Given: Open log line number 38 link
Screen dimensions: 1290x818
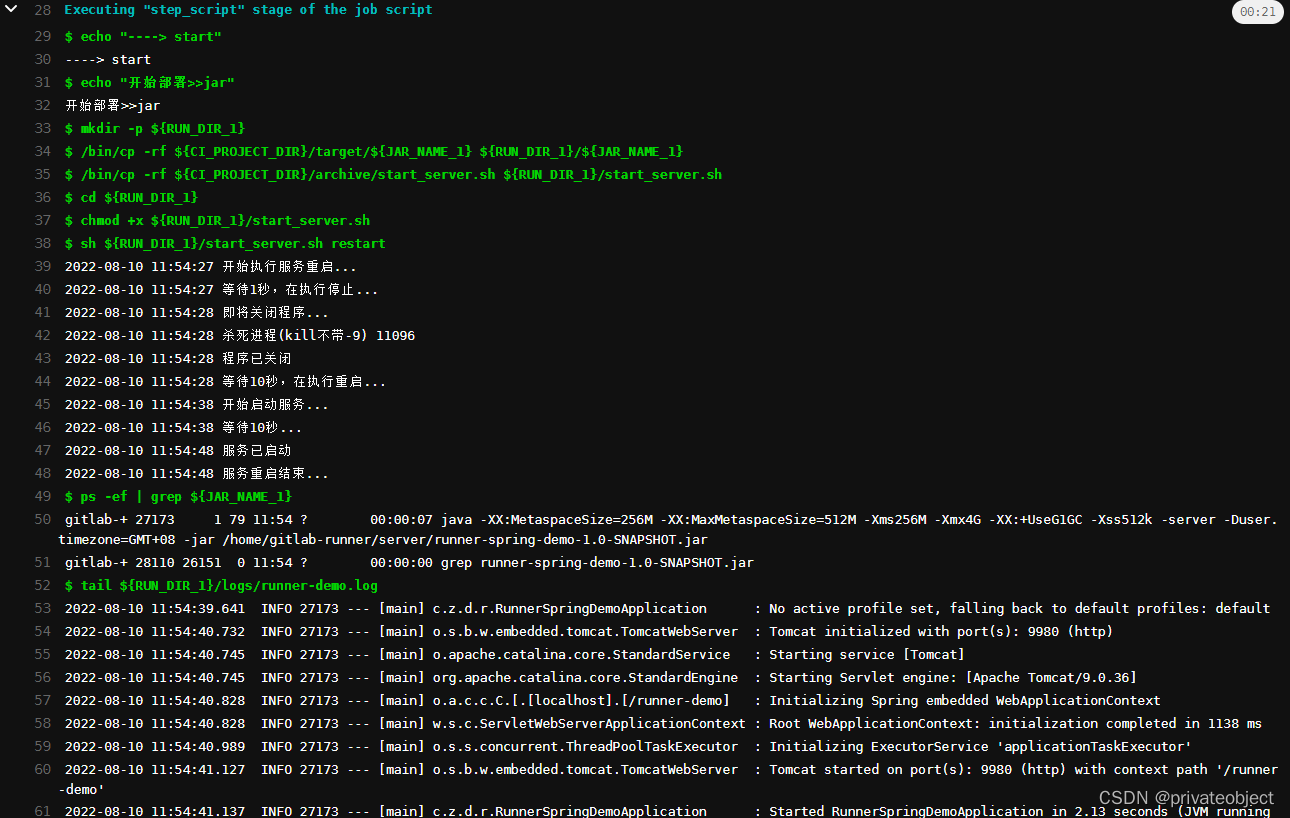Looking at the screenshot, I should [x=42, y=243].
